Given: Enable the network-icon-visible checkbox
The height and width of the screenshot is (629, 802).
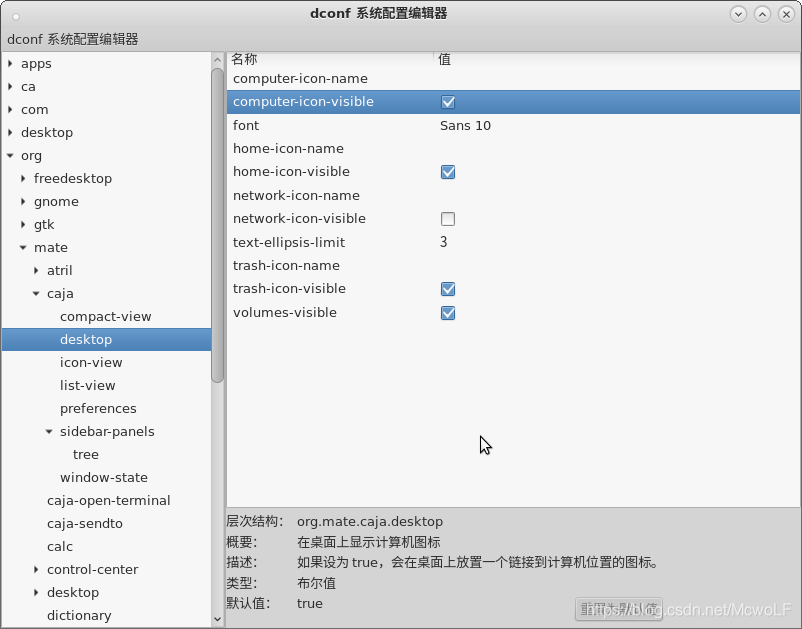Looking at the screenshot, I should pos(448,219).
